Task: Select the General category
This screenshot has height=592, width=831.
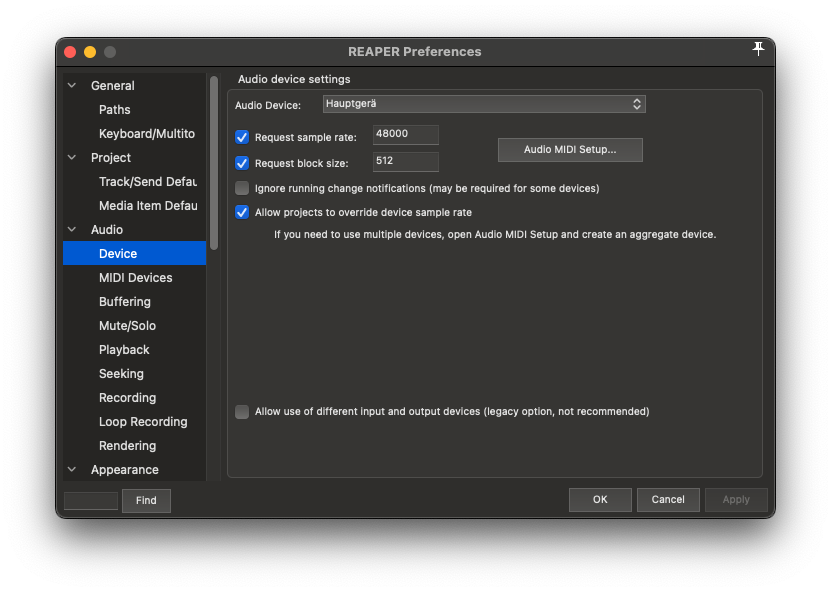Action: pyautogui.click(x=112, y=86)
